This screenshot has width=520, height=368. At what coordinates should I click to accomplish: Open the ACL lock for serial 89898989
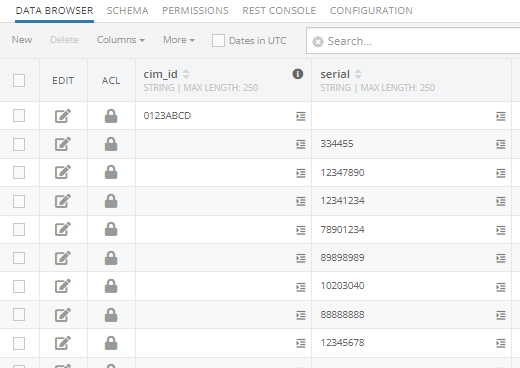pyautogui.click(x=111, y=258)
